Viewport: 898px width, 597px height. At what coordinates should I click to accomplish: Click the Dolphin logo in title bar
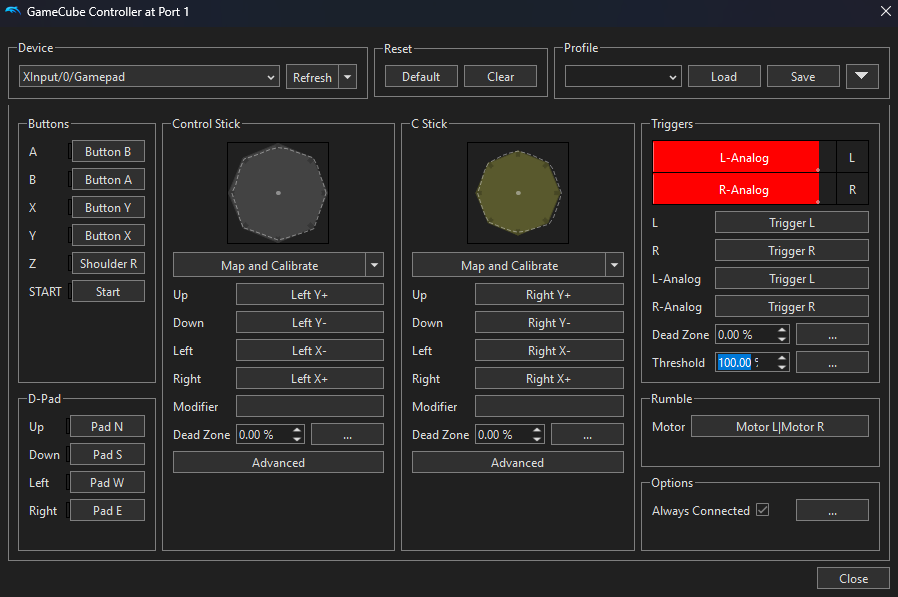coord(12,11)
